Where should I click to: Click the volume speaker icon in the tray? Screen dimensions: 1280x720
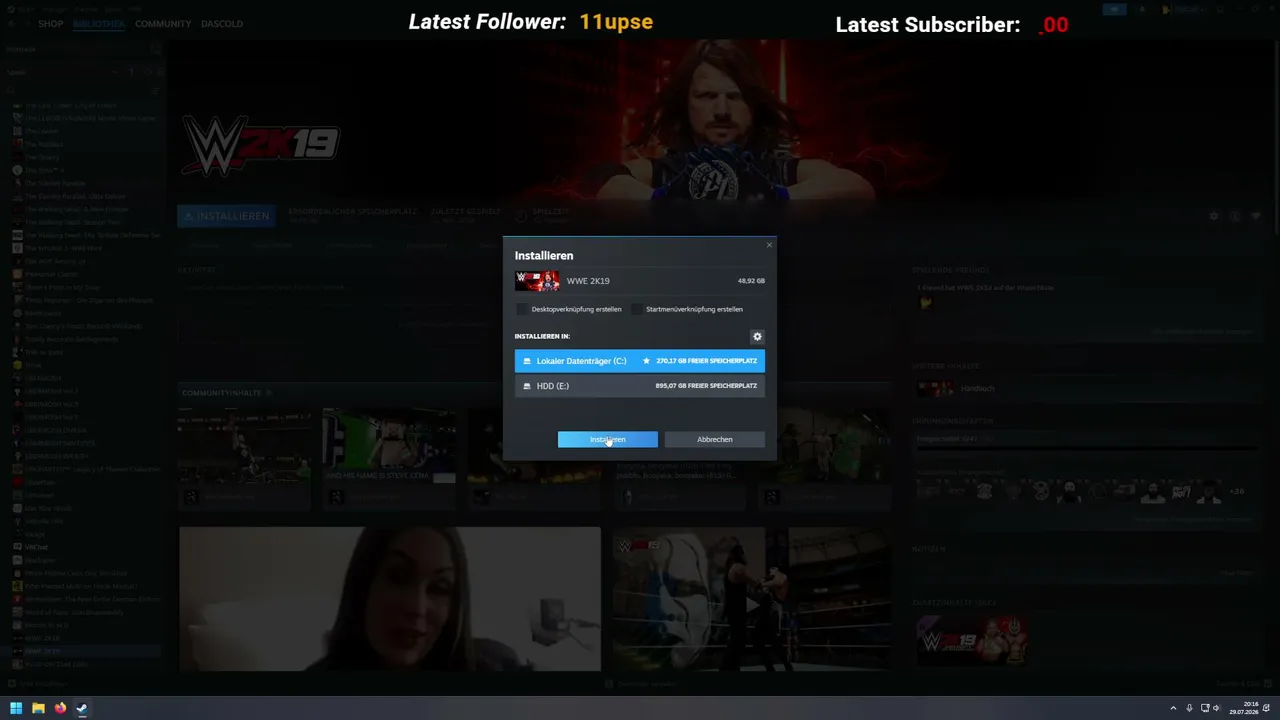[1216, 708]
